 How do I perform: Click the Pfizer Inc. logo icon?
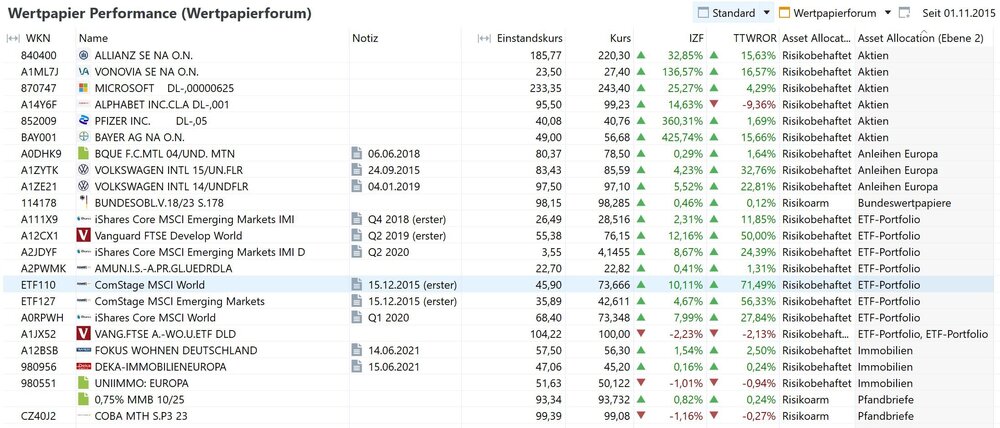click(84, 121)
